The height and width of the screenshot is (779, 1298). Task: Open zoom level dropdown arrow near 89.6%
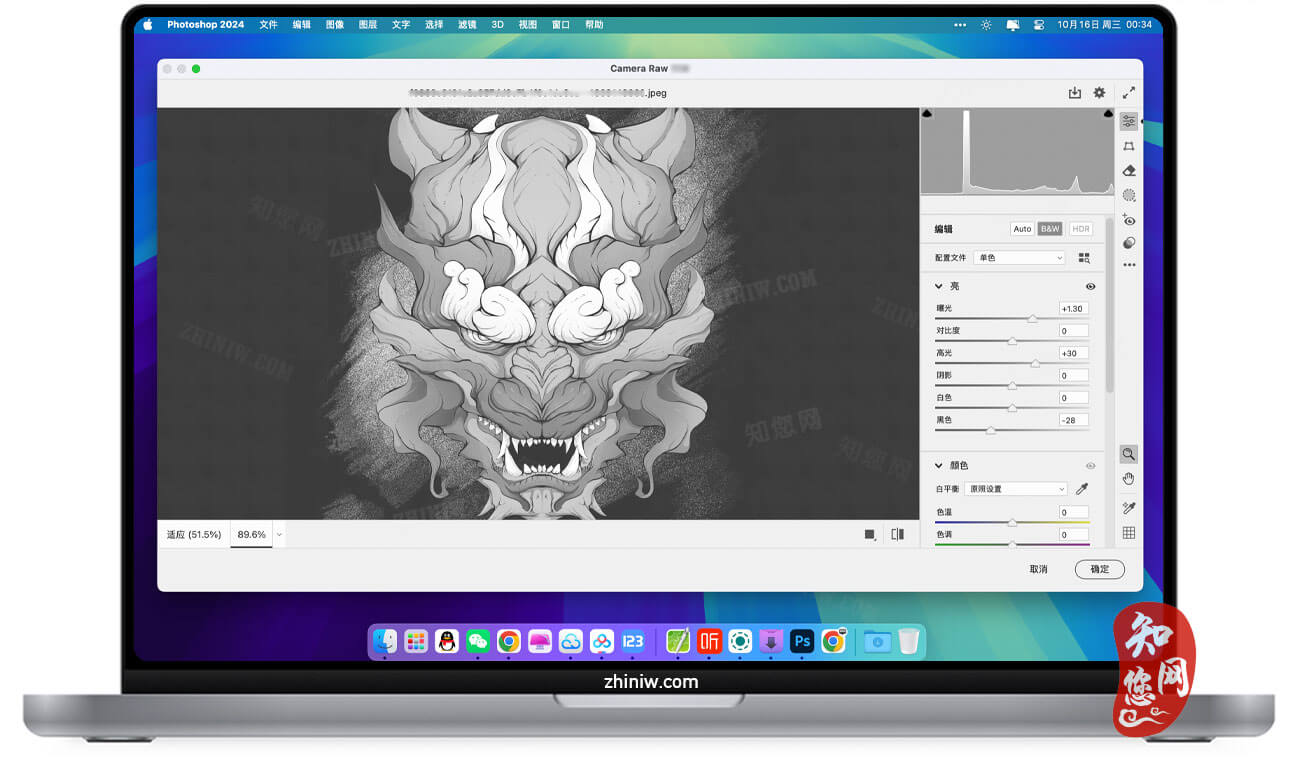click(279, 535)
